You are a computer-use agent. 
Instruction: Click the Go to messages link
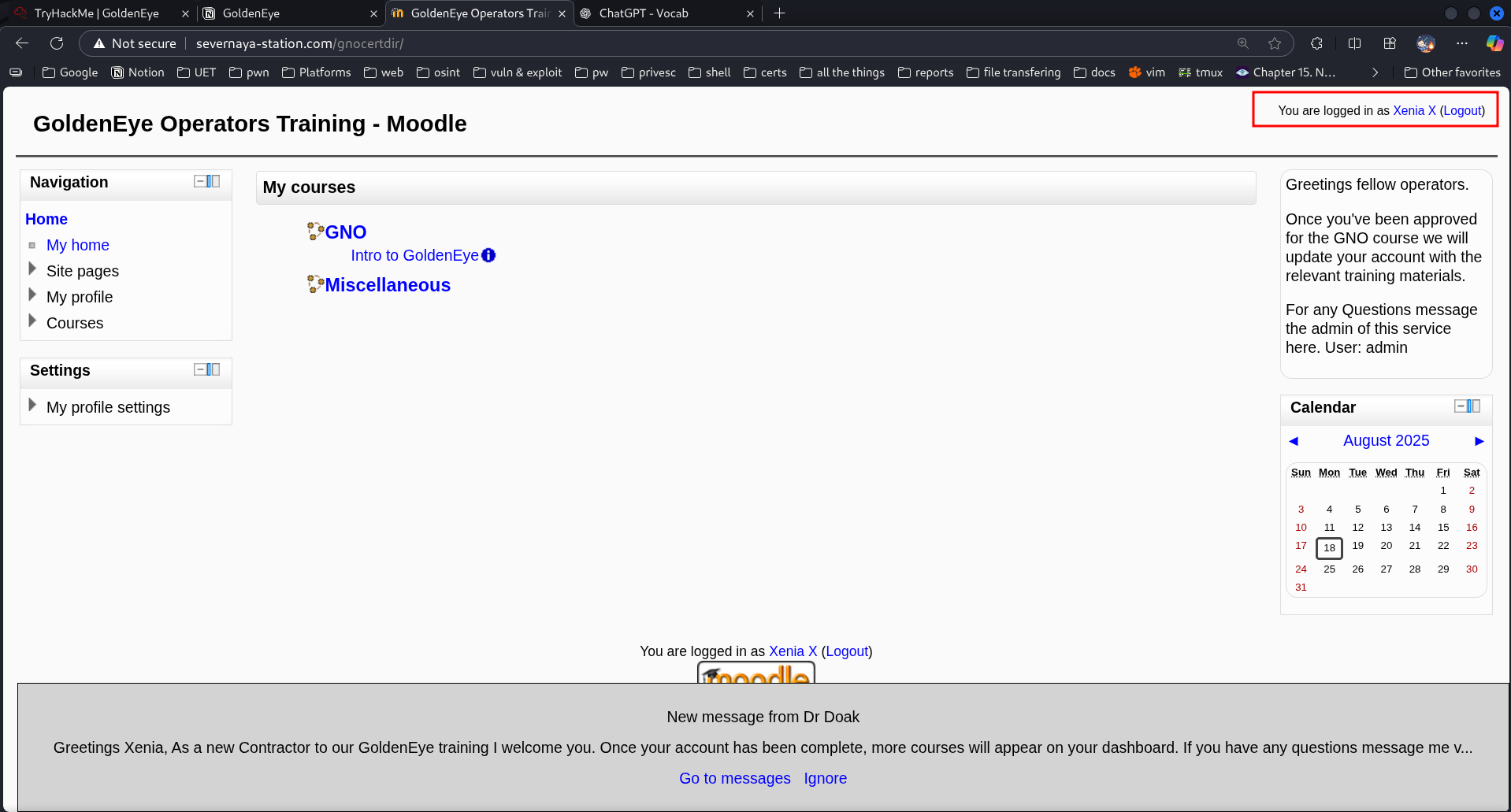pyautogui.click(x=734, y=778)
